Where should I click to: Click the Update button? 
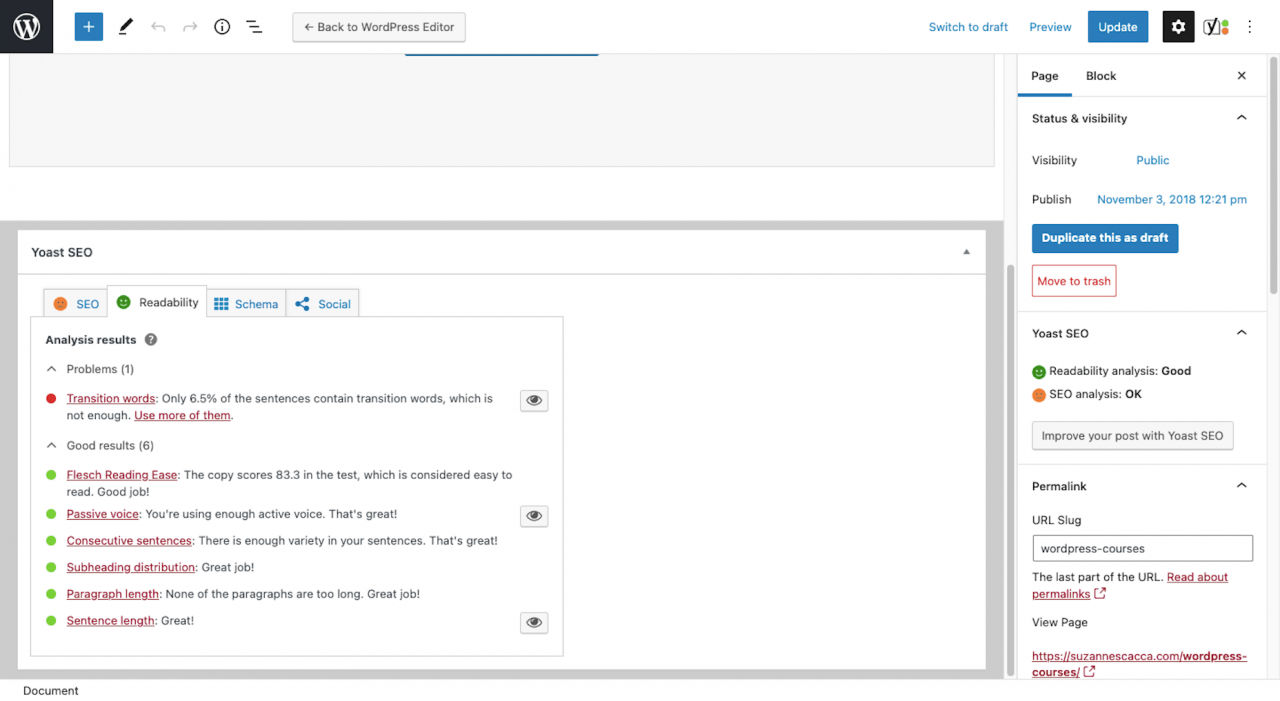coord(1117,27)
